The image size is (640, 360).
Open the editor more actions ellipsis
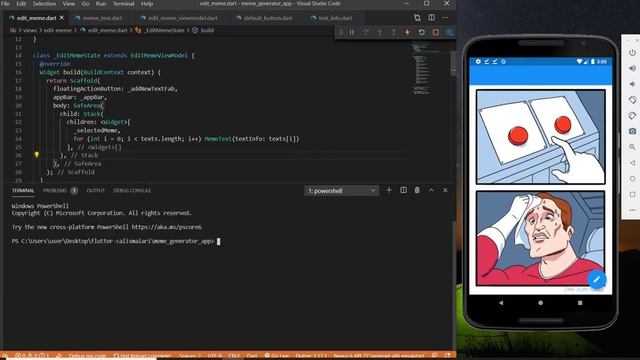pyautogui.click(x=445, y=18)
